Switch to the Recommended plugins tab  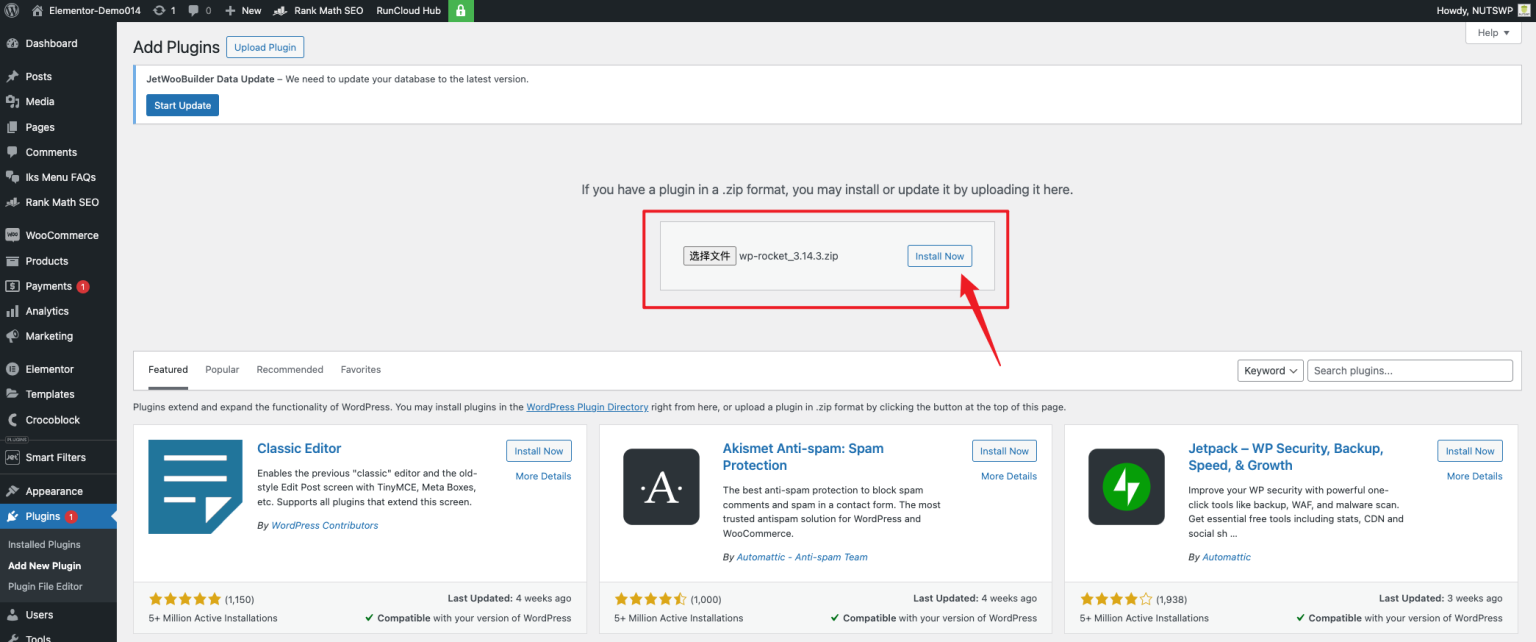pyautogui.click(x=290, y=369)
